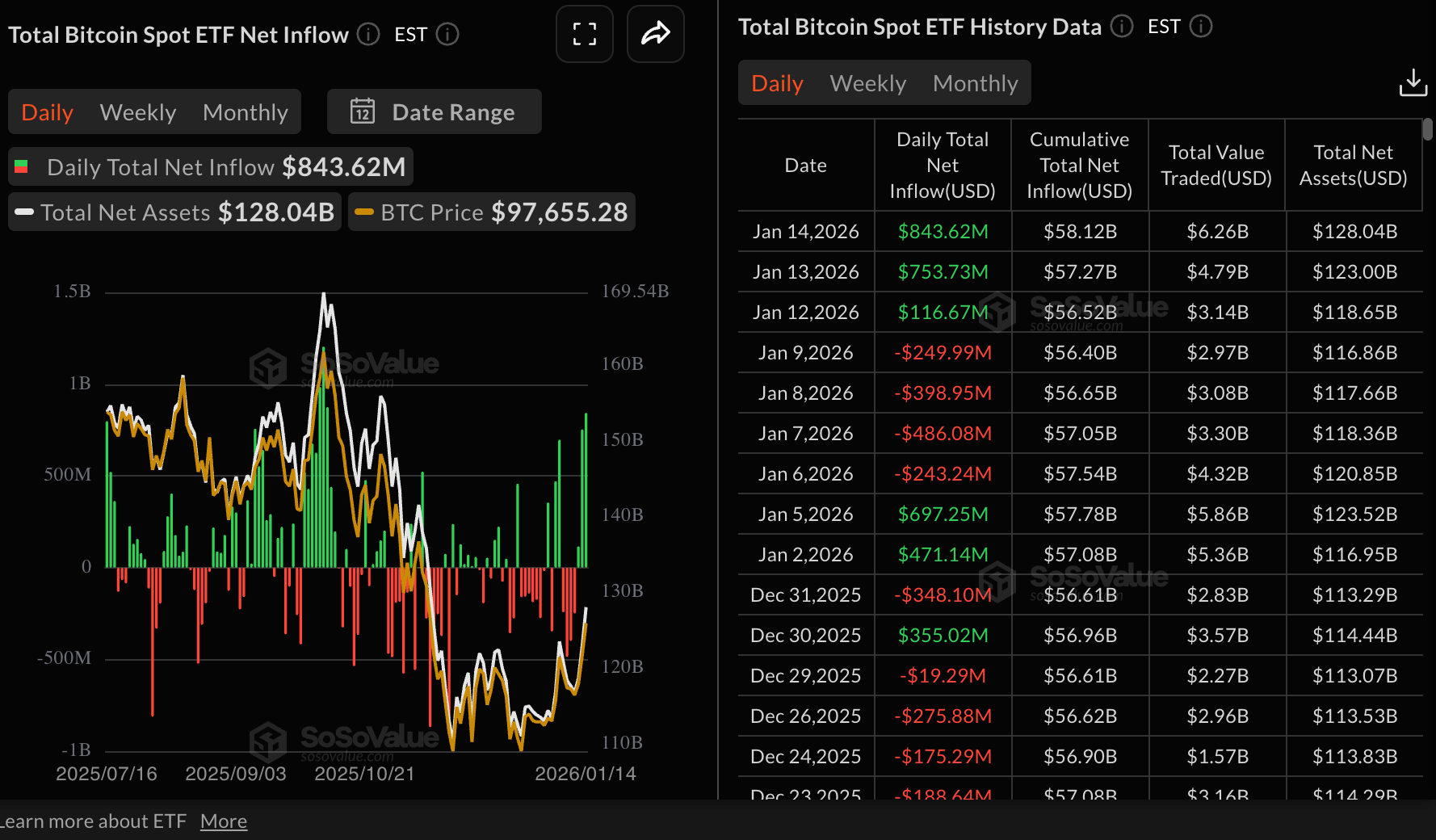The height and width of the screenshot is (840, 1436).
Task: Open the timezone selector in the data table
Action: coord(1163,26)
